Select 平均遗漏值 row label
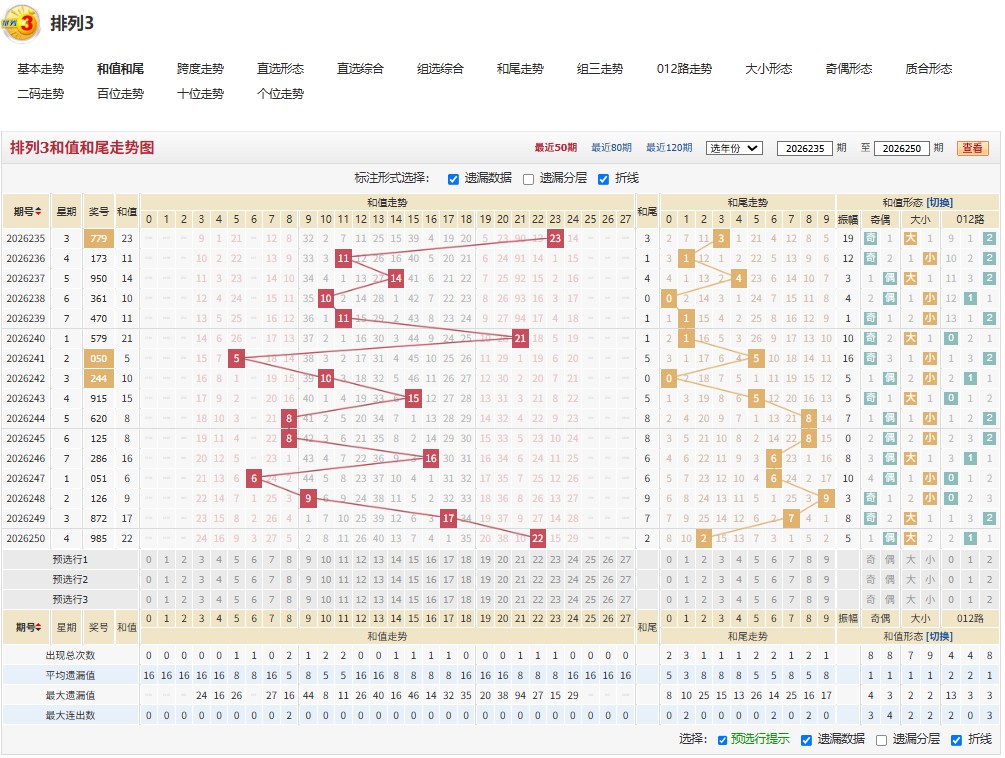Screen dimensions: 1005x758 tap(70, 675)
